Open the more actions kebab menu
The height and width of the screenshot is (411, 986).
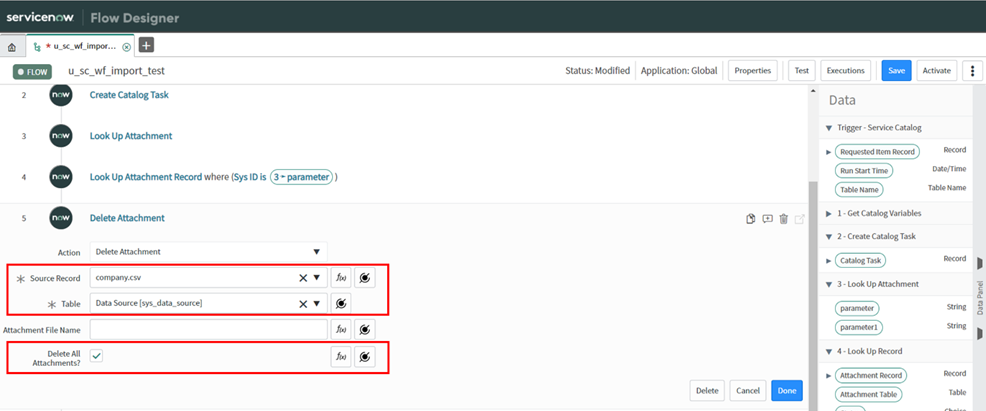972,71
